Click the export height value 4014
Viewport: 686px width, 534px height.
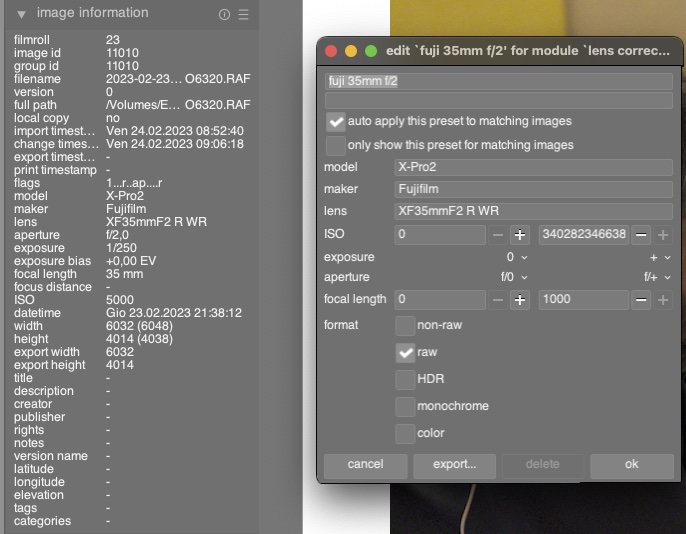(120, 365)
